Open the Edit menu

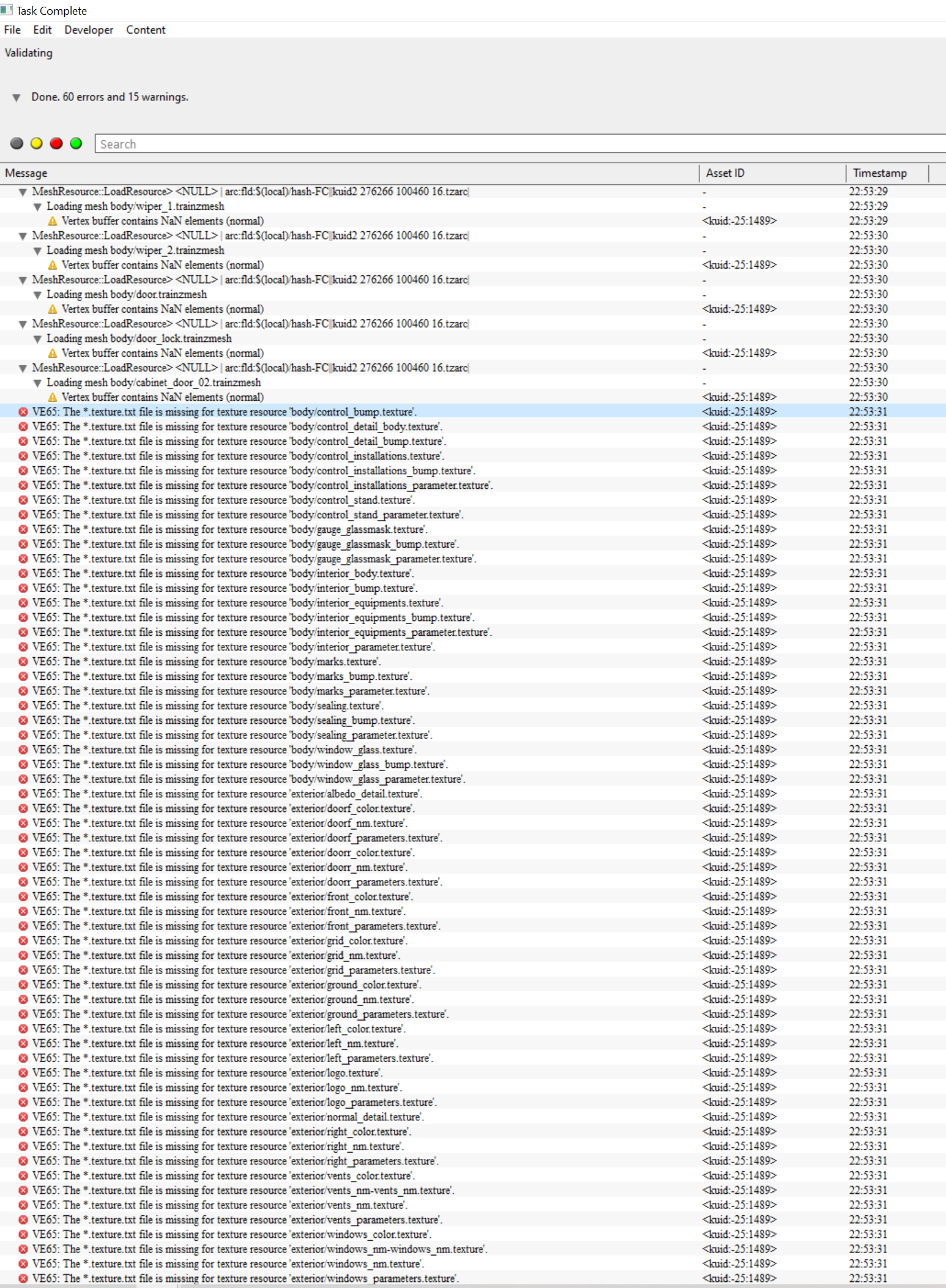(42, 29)
